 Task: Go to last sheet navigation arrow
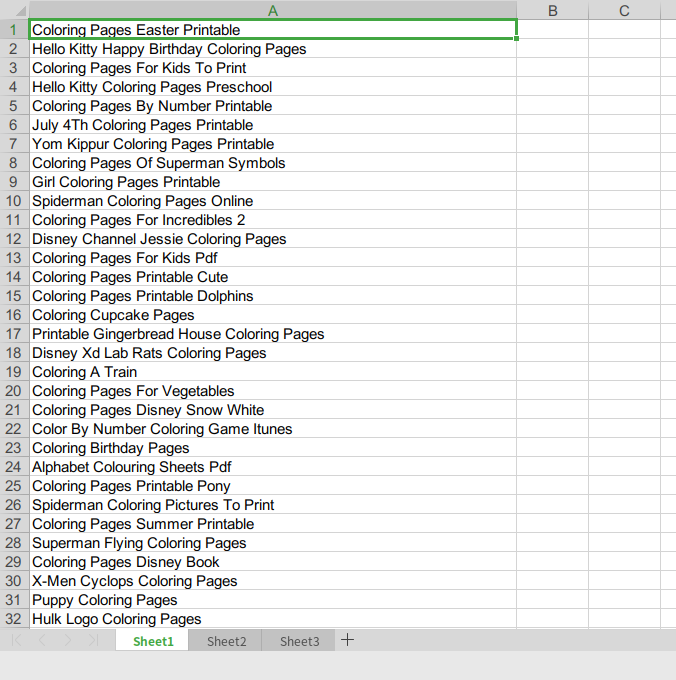[x=93, y=640]
